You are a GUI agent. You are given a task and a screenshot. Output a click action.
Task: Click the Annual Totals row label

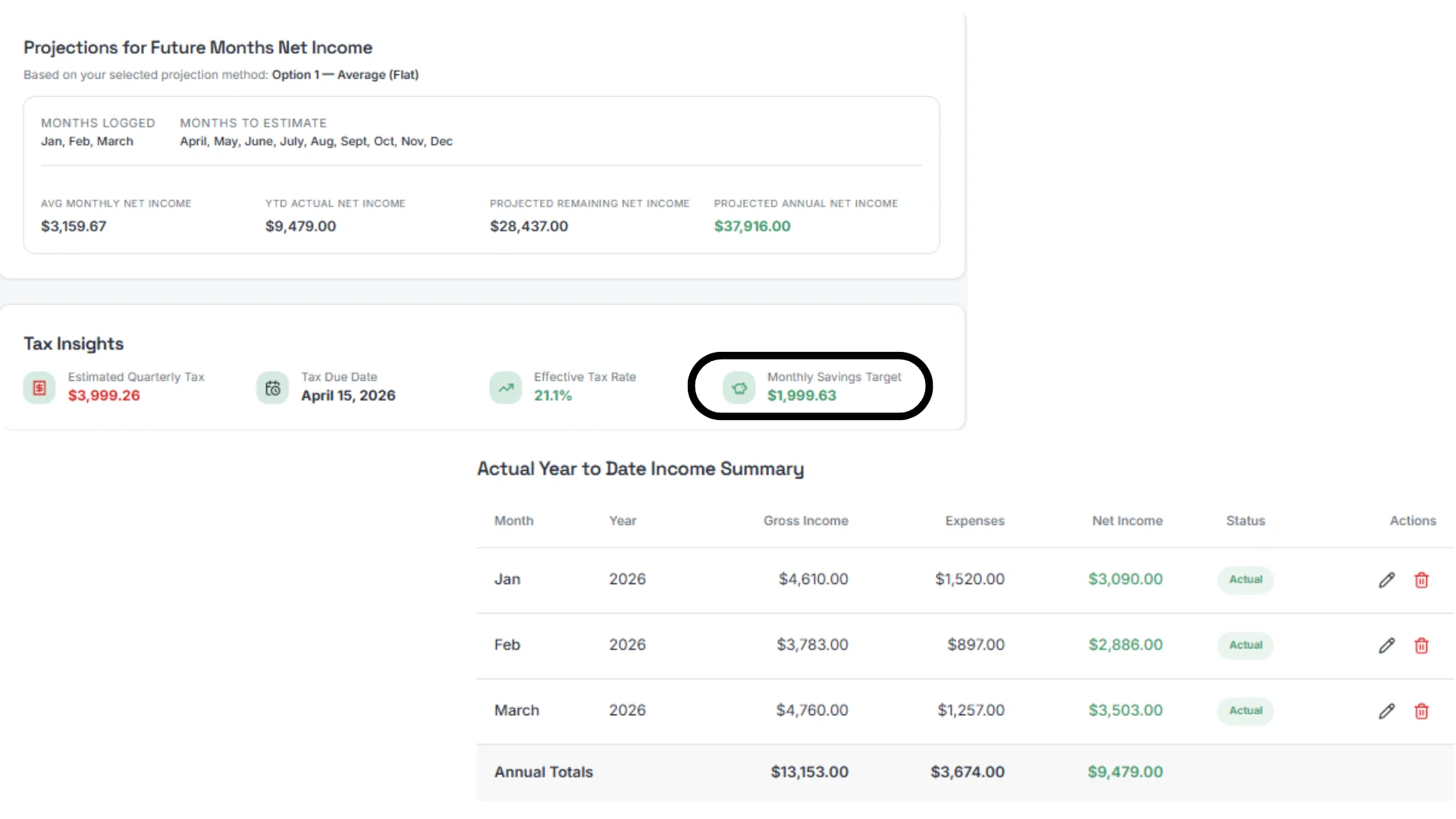544,772
